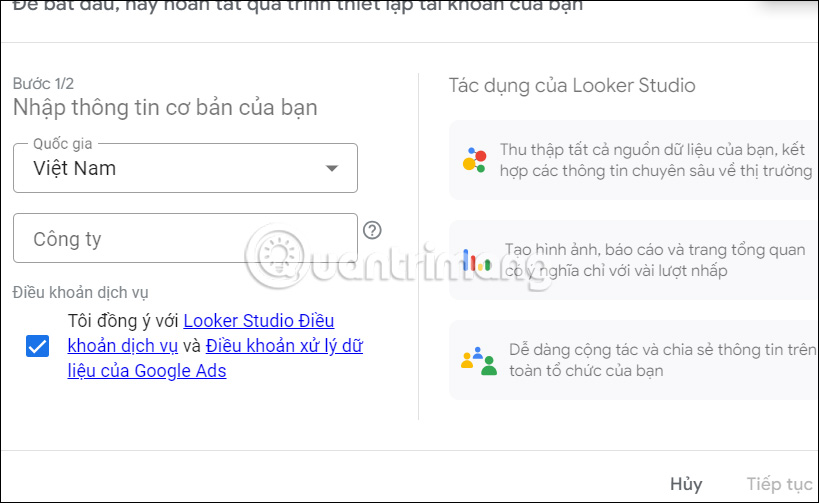Click the help icon beside Công ty field

(x=372, y=230)
